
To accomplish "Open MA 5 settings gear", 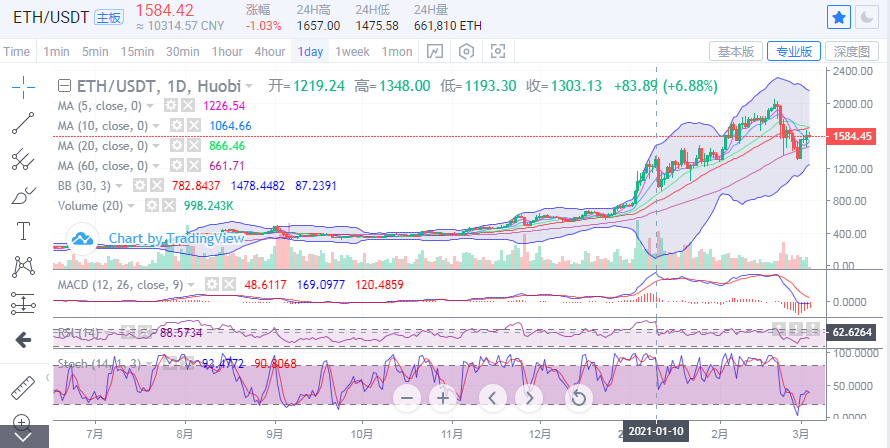I will click(171, 106).
